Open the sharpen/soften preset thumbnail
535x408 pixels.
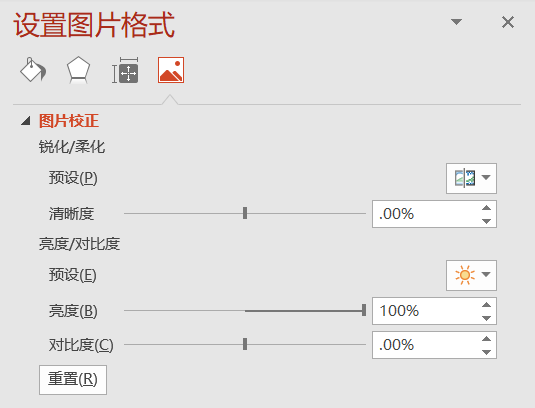click(465, 178)
